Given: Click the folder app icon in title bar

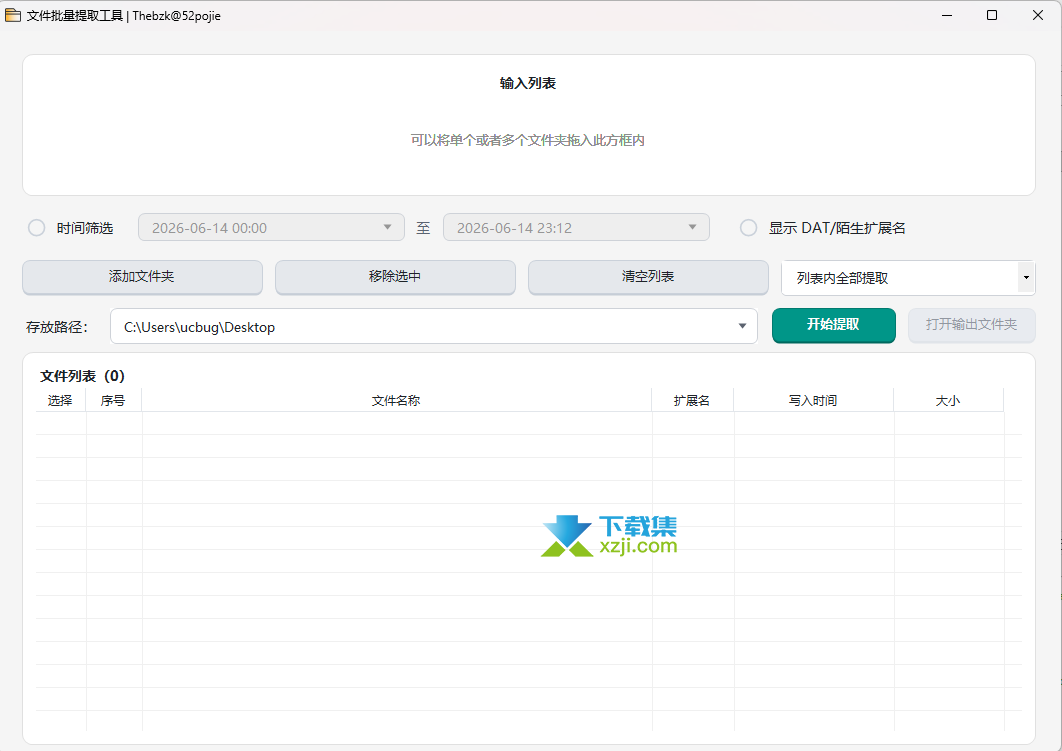Looking at the screenshot, I should tap(13, 15).
